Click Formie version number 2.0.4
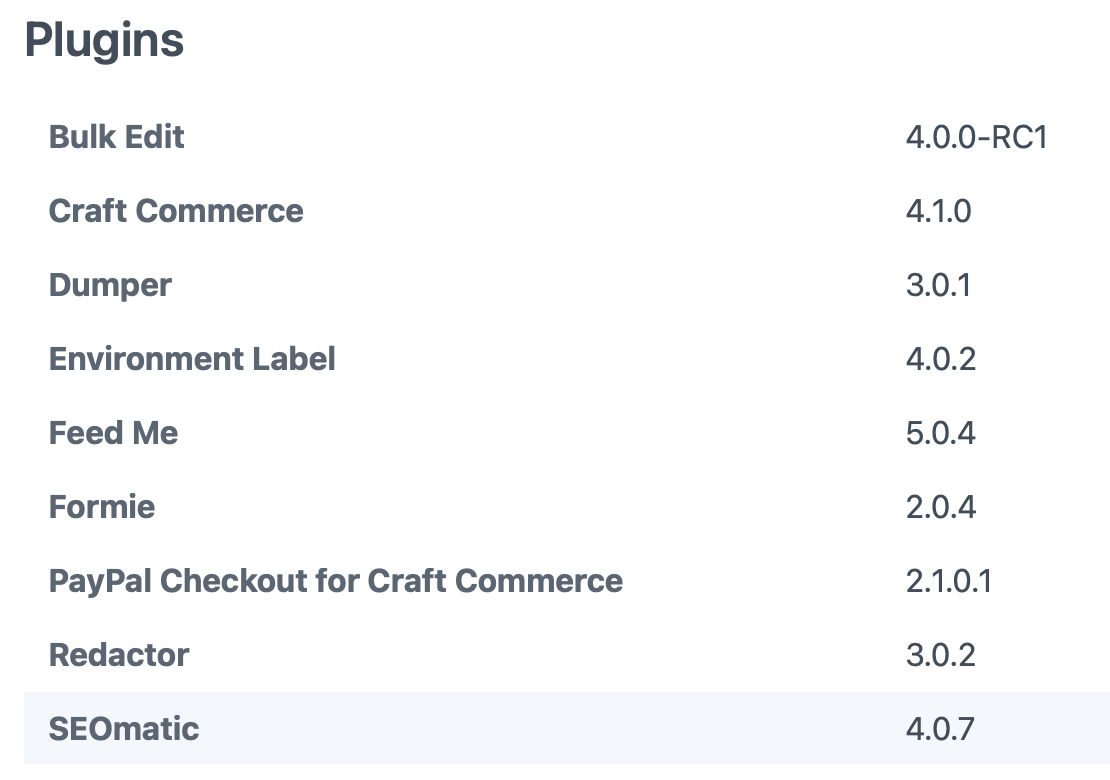This screenshot has height=780, width=1110. 941,507
